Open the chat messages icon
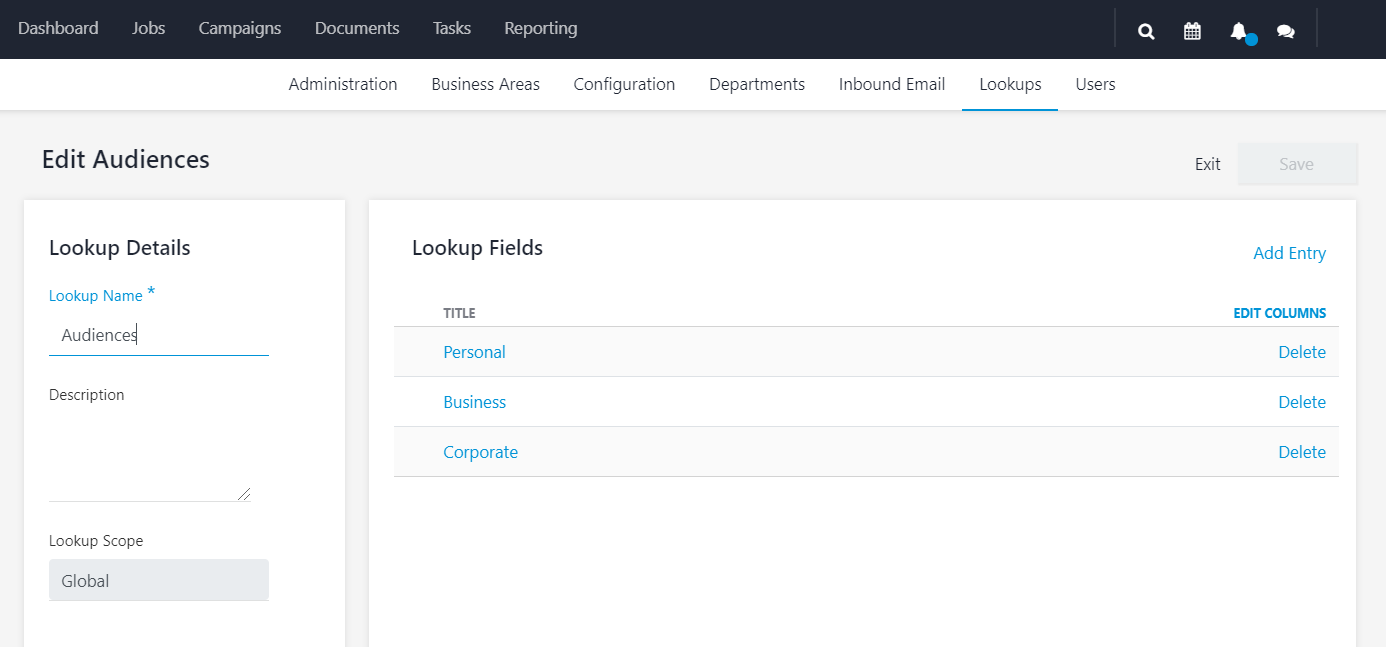1386x647 pixels. click(x=1286, y=31)
